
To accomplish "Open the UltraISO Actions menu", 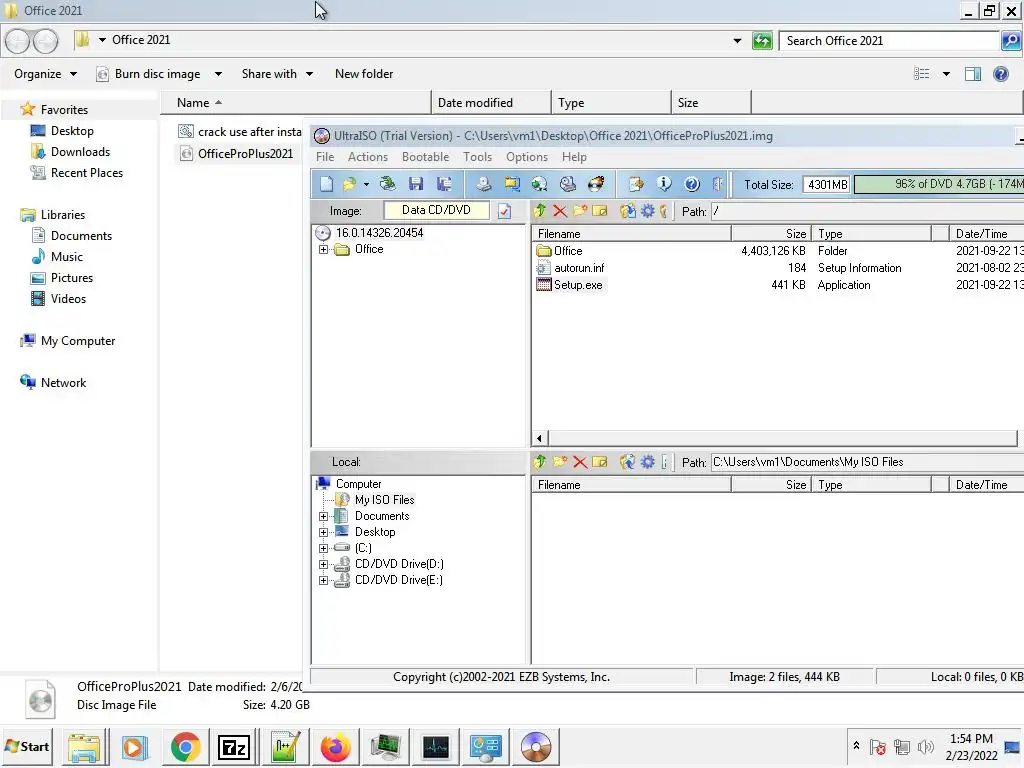I will 368,157.
